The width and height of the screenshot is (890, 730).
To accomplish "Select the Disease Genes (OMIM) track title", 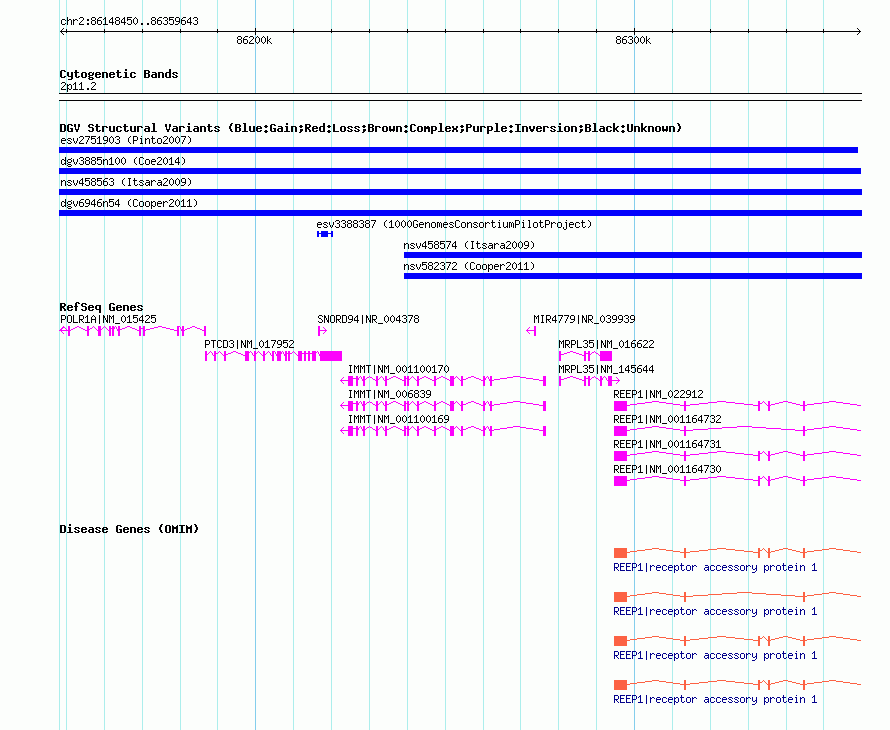I will (129, 529).
